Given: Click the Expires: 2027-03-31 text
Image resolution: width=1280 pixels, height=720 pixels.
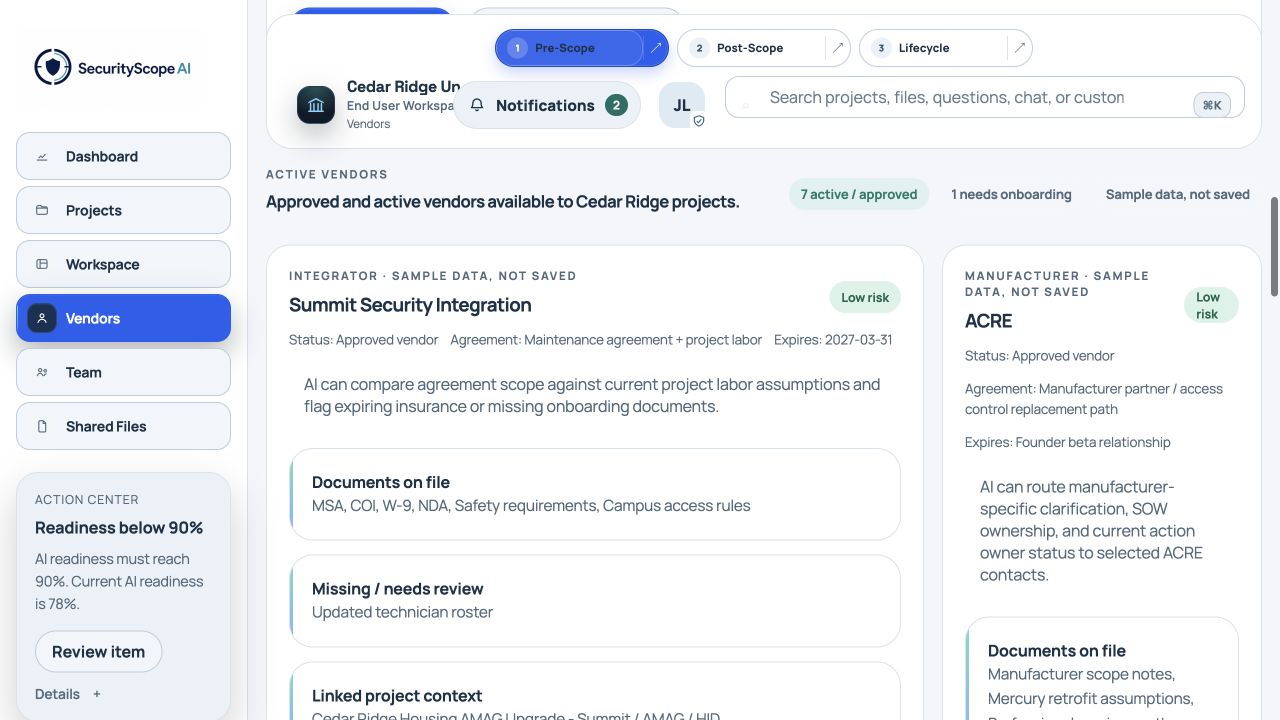Looking at the screenshot, I should coord(833,340).
